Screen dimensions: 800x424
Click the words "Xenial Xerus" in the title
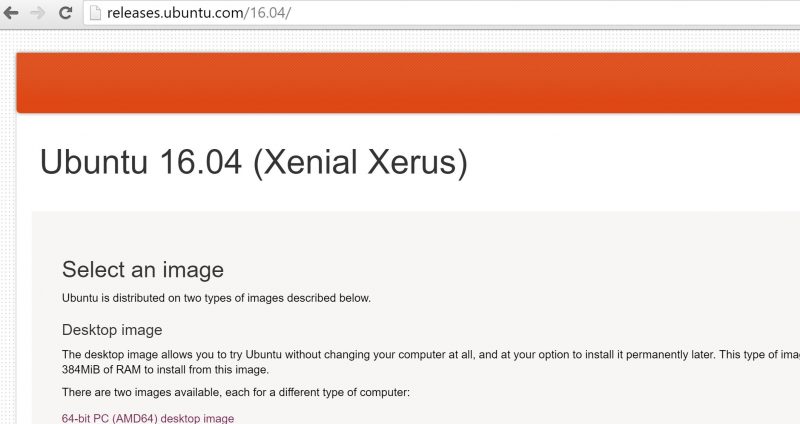click(360, 162)
